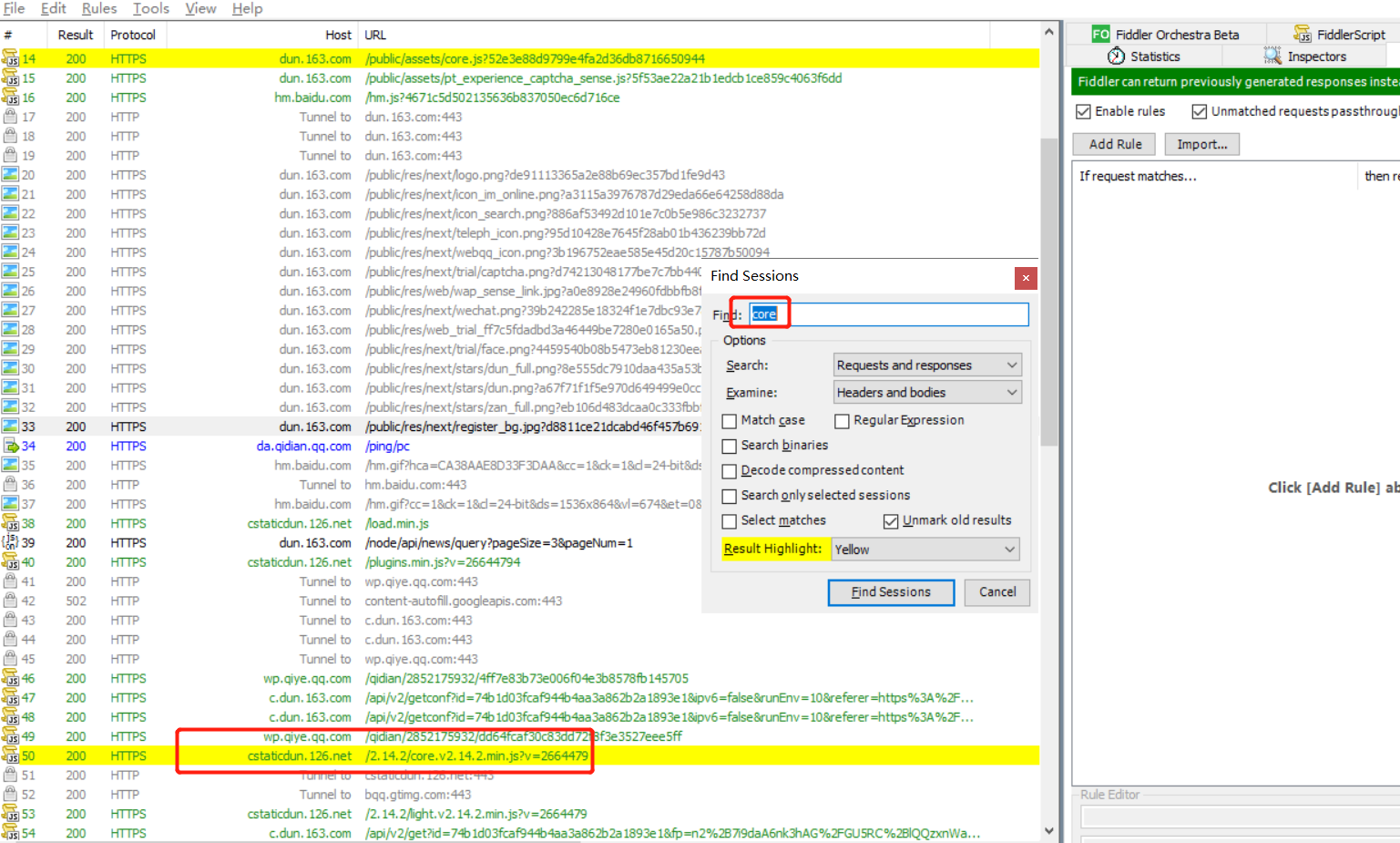Click the Add Rule button
The image size is (1400, 843).
pyautogui.click(x=1115, y=145)
